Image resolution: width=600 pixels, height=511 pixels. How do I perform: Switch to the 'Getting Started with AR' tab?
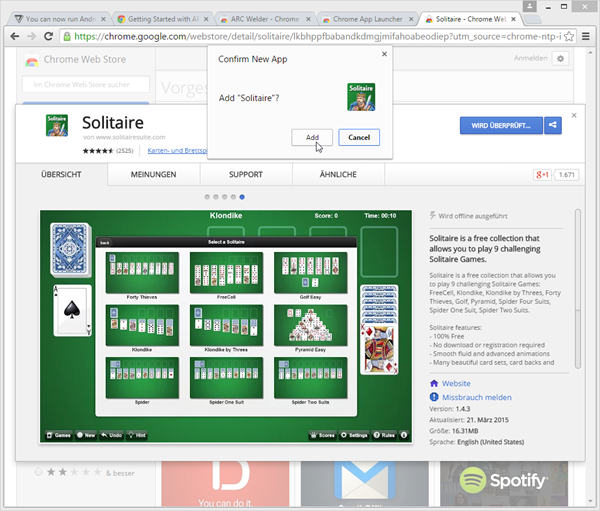click(163, 19)
